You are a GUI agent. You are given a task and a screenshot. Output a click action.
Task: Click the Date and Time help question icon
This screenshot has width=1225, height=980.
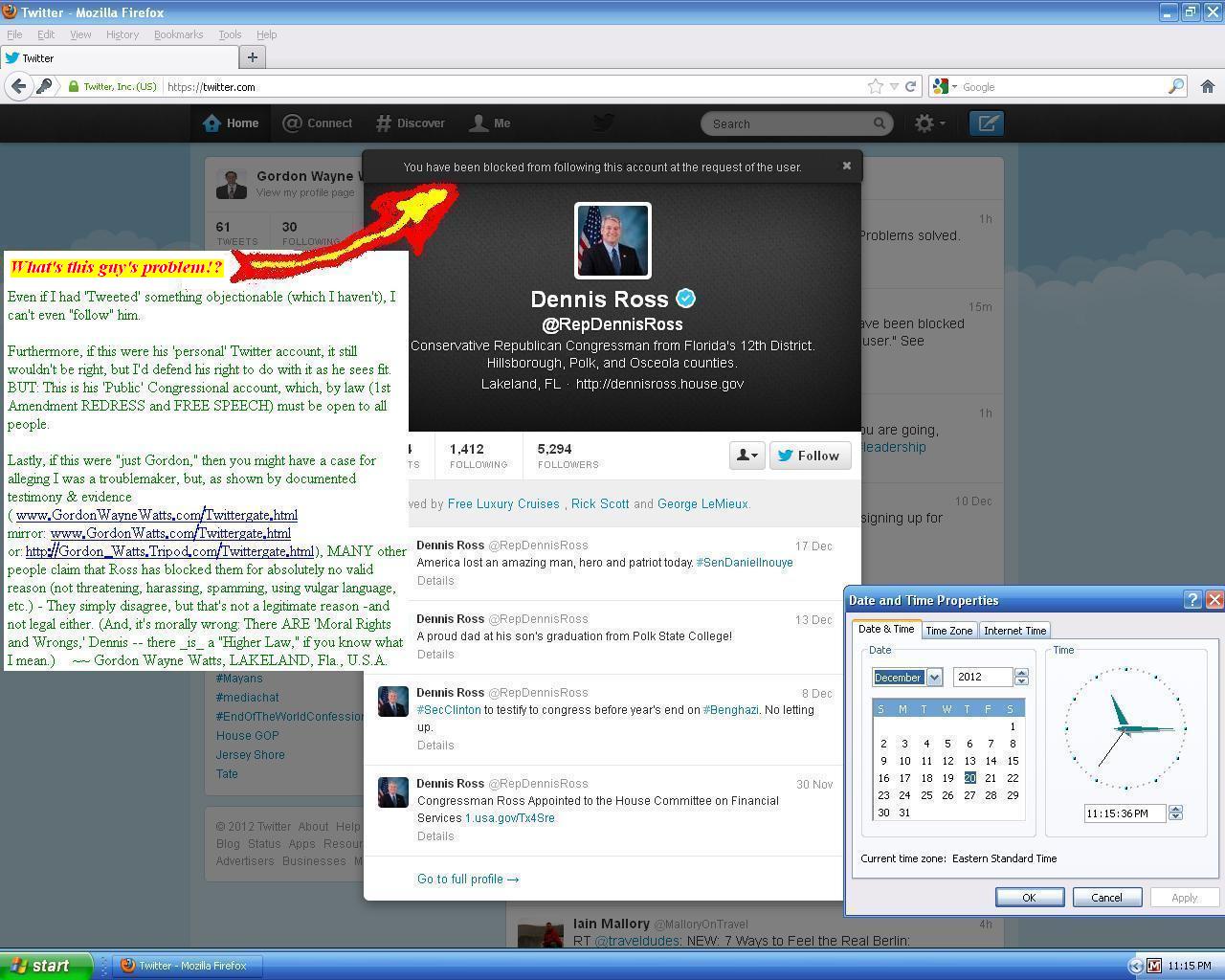(x=1192, y=600)
